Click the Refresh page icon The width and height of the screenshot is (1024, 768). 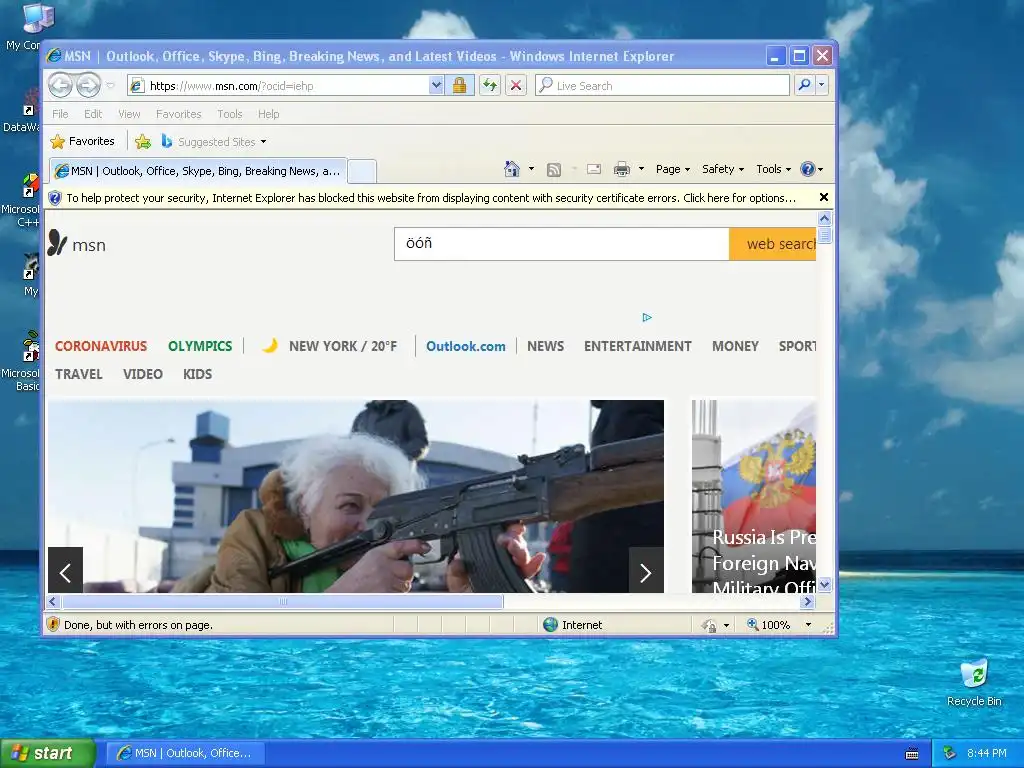(x=489, y=86)
